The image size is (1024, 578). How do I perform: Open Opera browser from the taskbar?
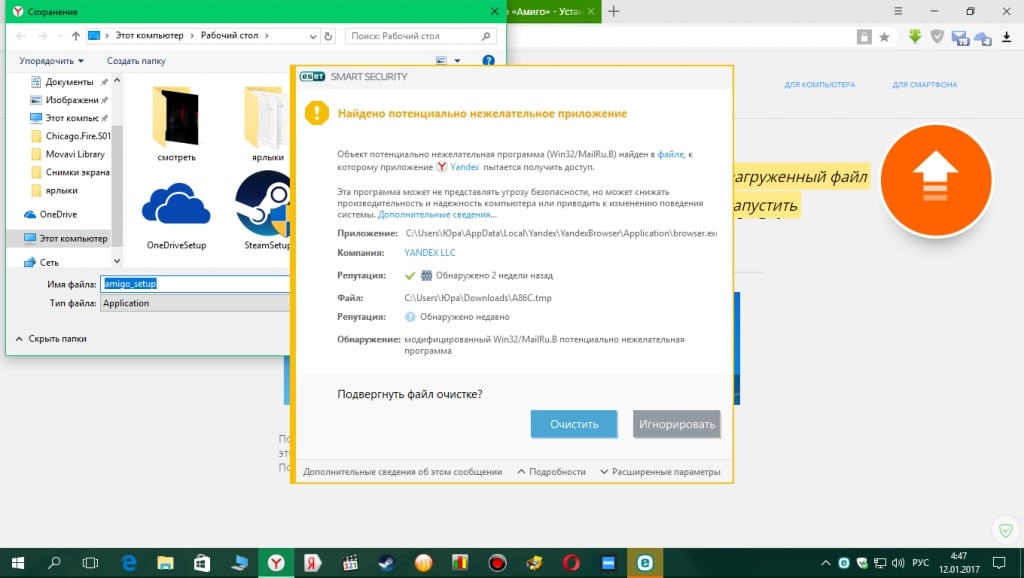point(571,563)
